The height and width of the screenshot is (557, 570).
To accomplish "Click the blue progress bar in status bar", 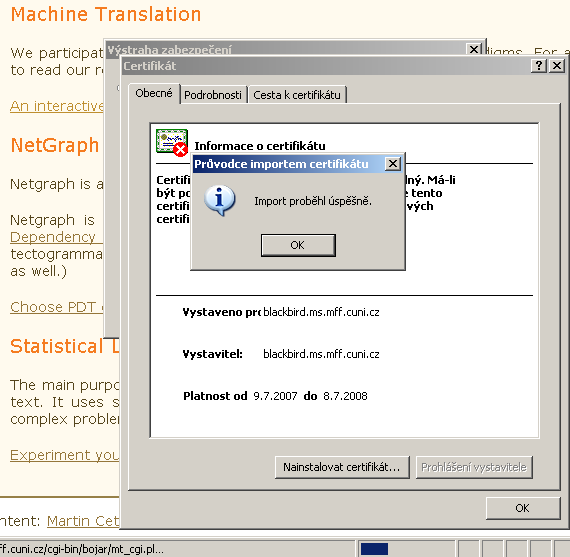I will click(x=374, y=549).
